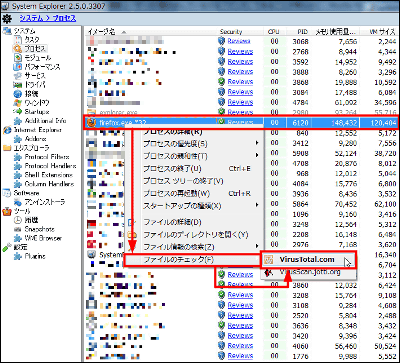Sort by the Security column header
This screenshot has width=400, height=363.
click(231, 32)
